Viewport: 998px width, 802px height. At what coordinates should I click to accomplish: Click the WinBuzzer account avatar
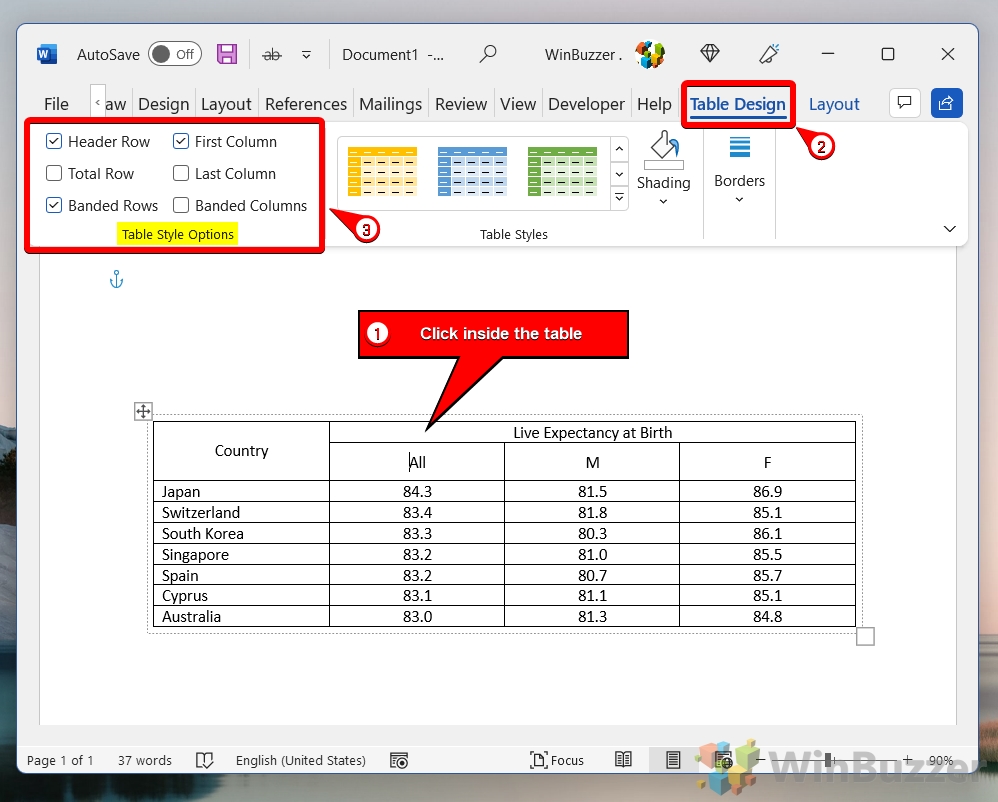click(649, 54)
